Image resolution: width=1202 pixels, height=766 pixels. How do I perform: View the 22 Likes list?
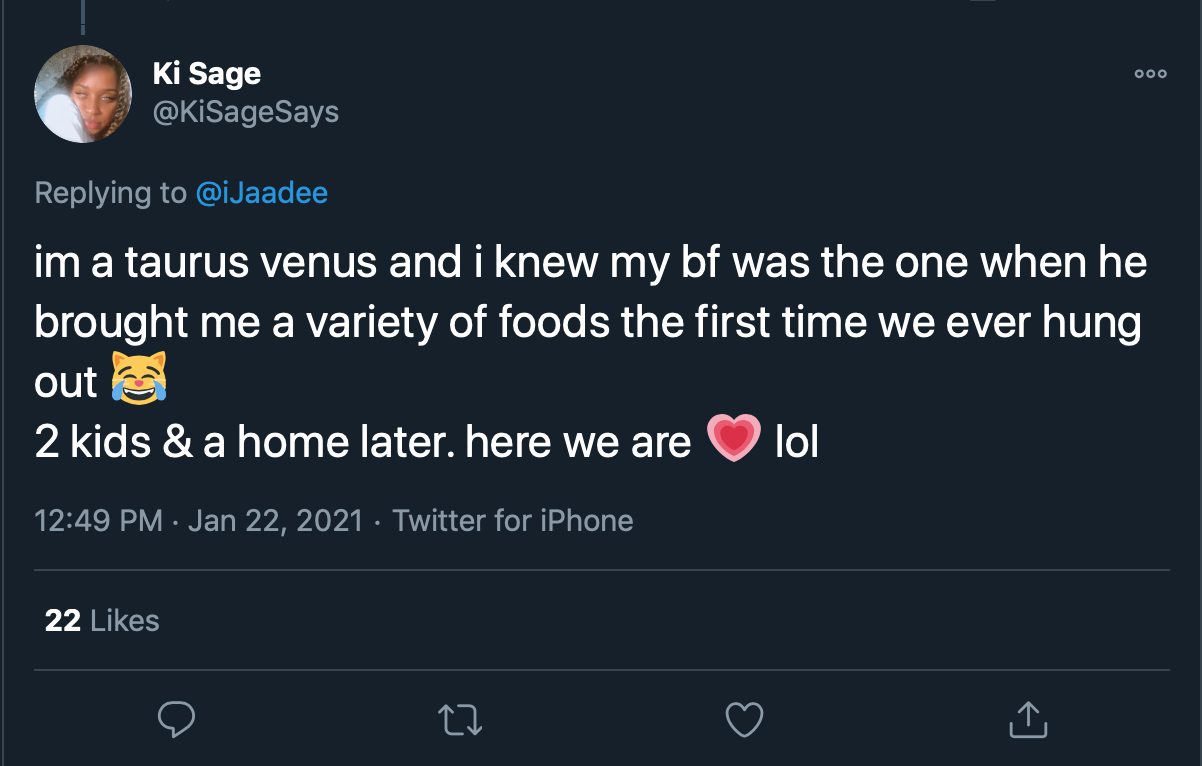pos(102,620)
